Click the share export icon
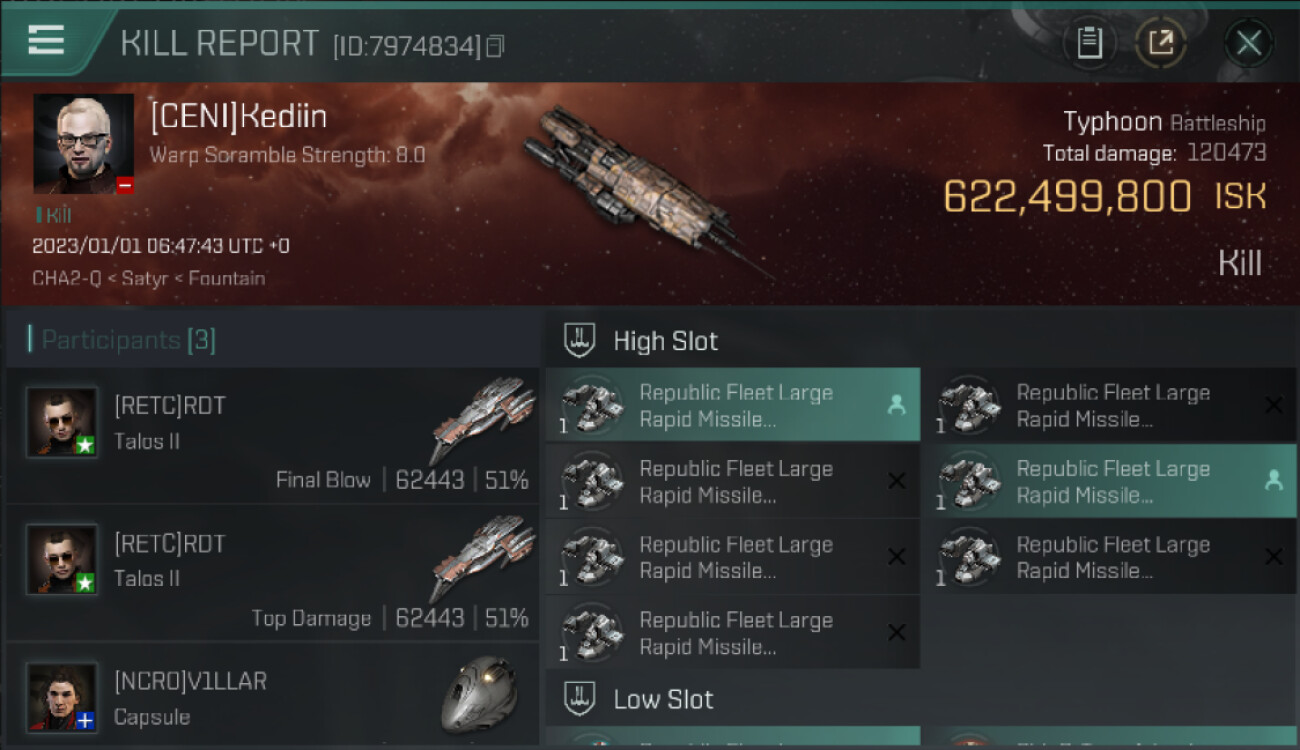Image resolution: width=1300 pixels, height=750 pixels. pyautogui.click(x=1161, y=43)
